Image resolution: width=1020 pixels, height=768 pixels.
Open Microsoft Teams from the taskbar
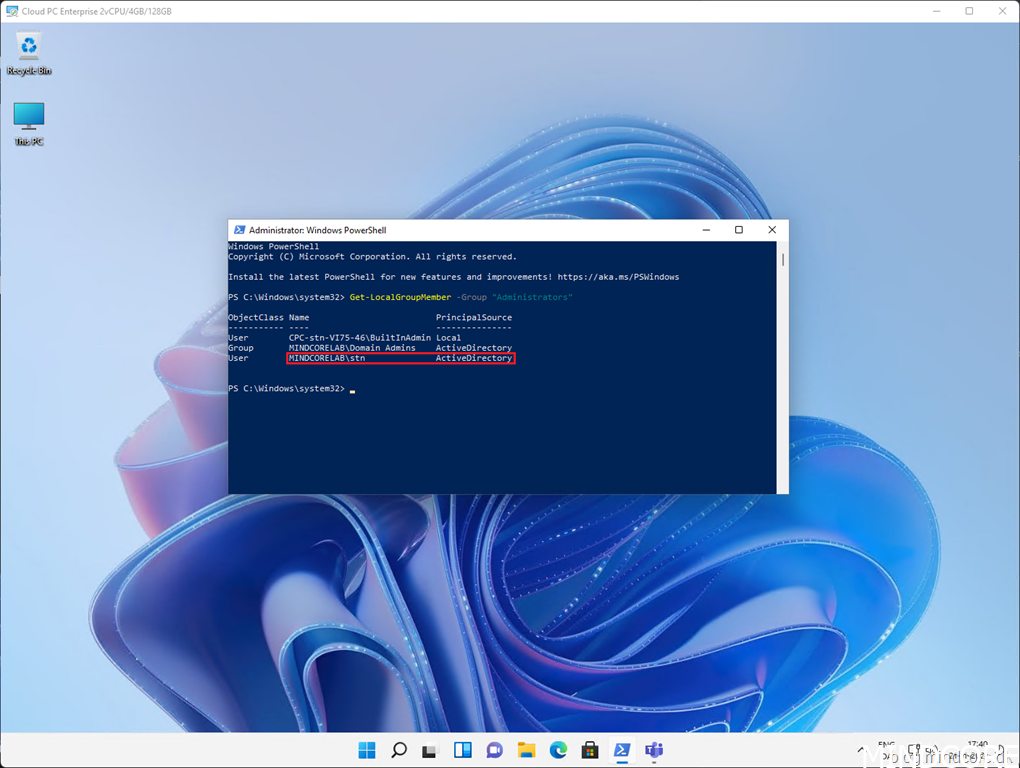point(654,749)
